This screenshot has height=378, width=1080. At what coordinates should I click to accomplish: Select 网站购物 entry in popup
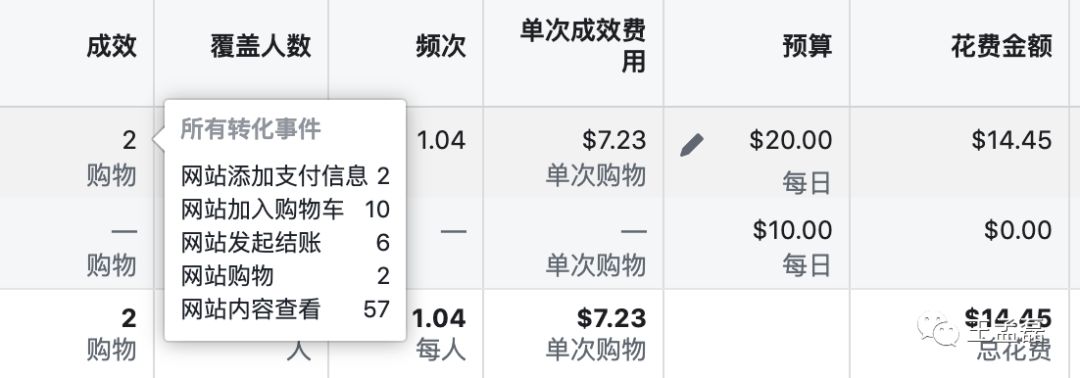[x=285, y=276]
